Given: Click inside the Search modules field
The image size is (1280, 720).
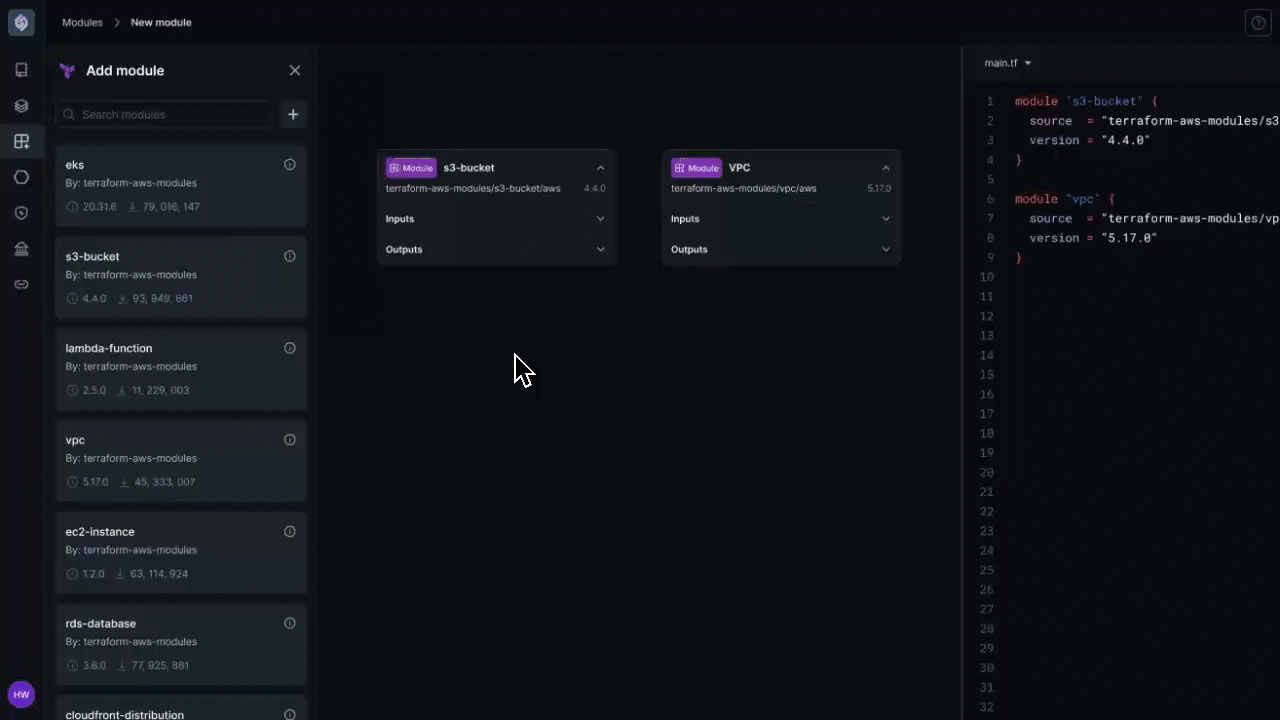Looking at the screenshot, I should [x=165, y=114].
